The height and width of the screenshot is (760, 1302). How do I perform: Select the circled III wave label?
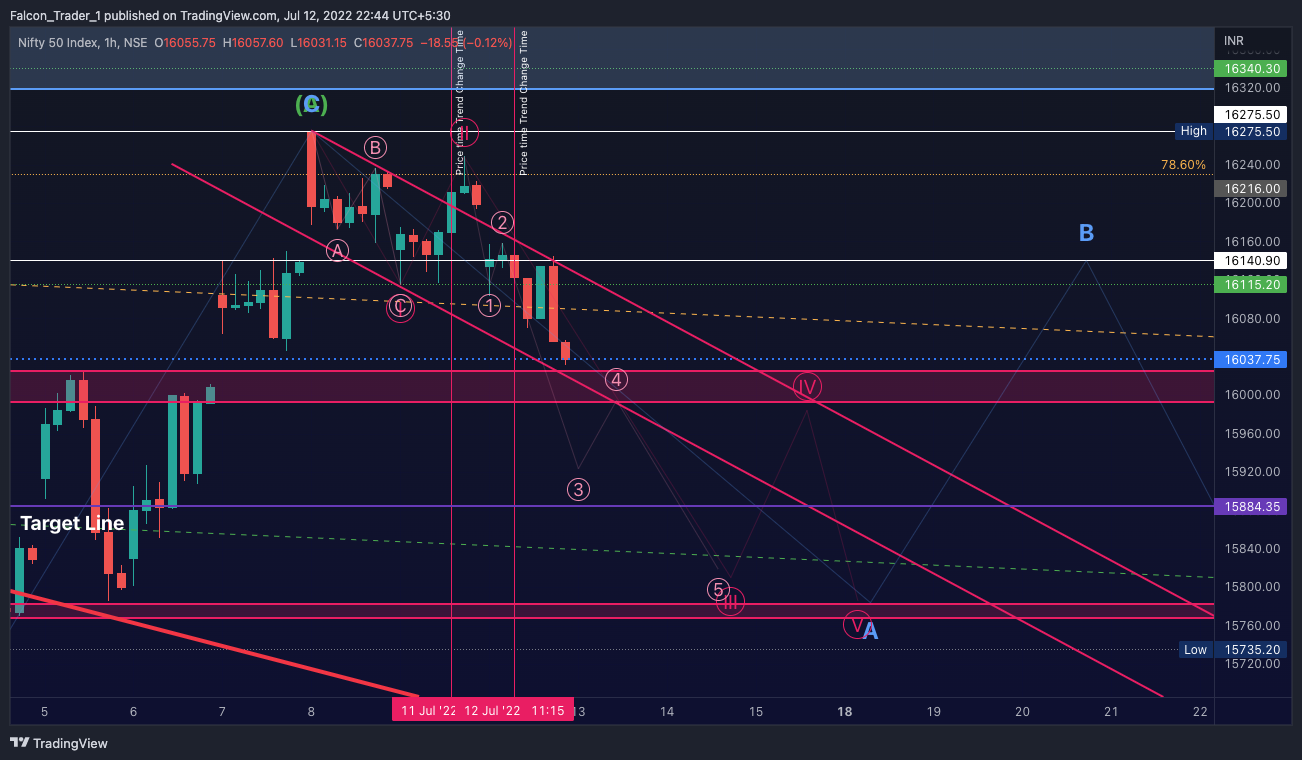coord(731,602)
